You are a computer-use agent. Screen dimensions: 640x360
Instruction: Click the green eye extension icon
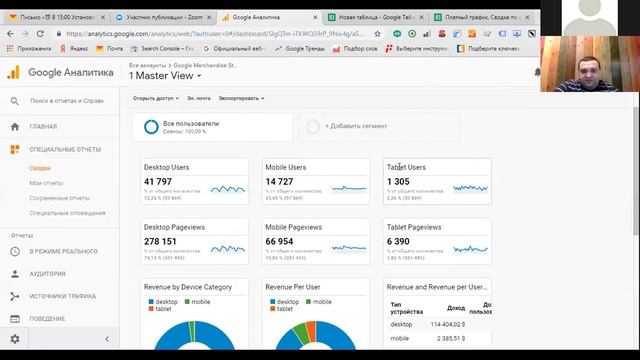pos(397,34)
